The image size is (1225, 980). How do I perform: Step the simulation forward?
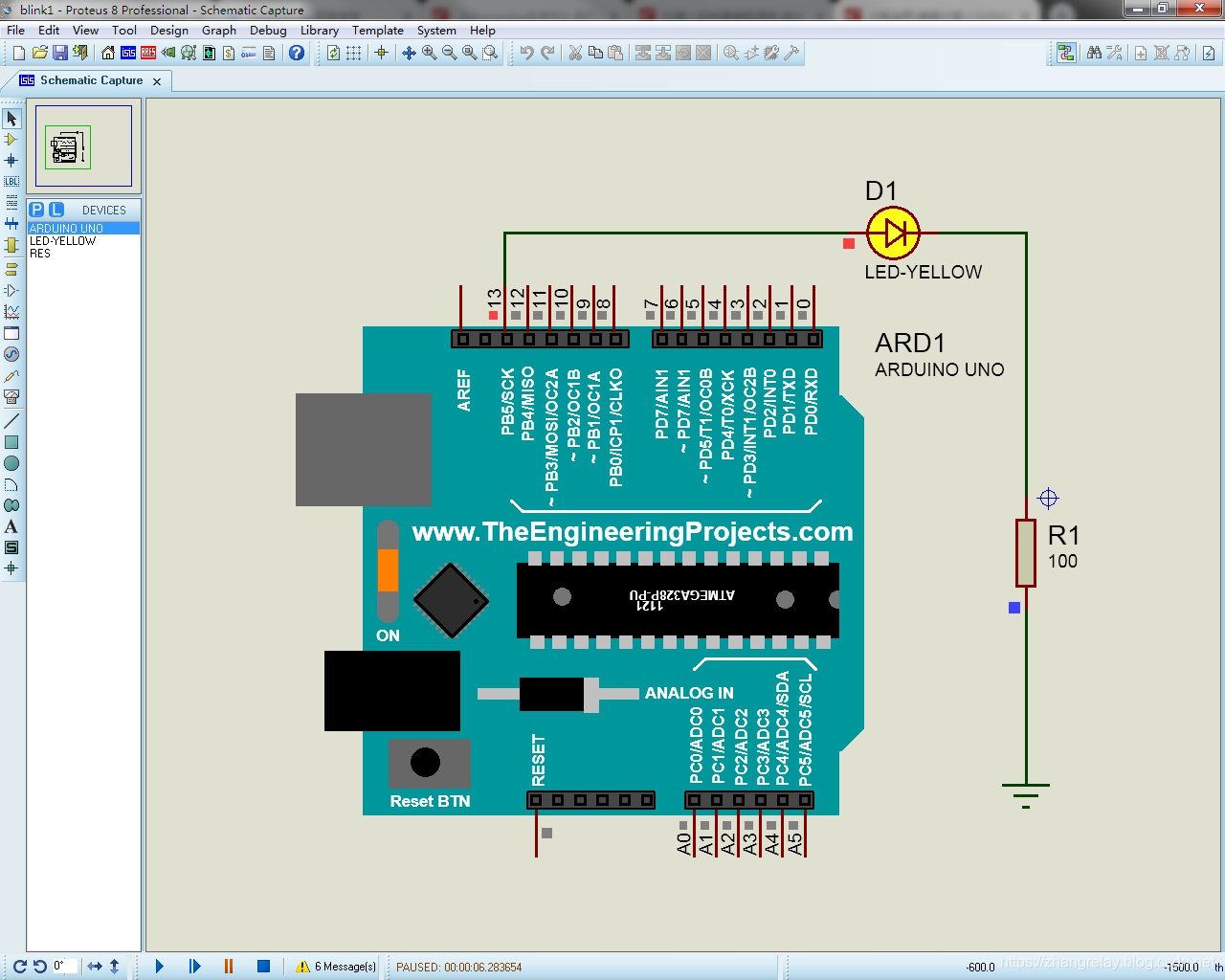[194, 967]
